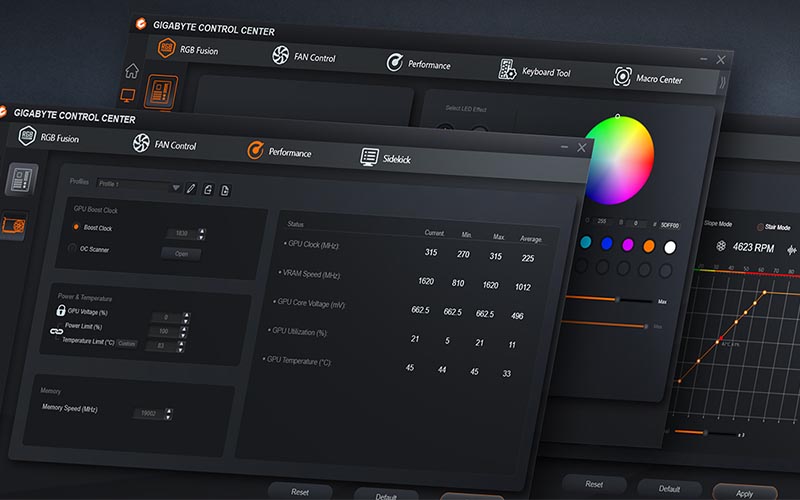Increase Power Limit with up arrow
The image size is (800, 500).
point(183,330)
